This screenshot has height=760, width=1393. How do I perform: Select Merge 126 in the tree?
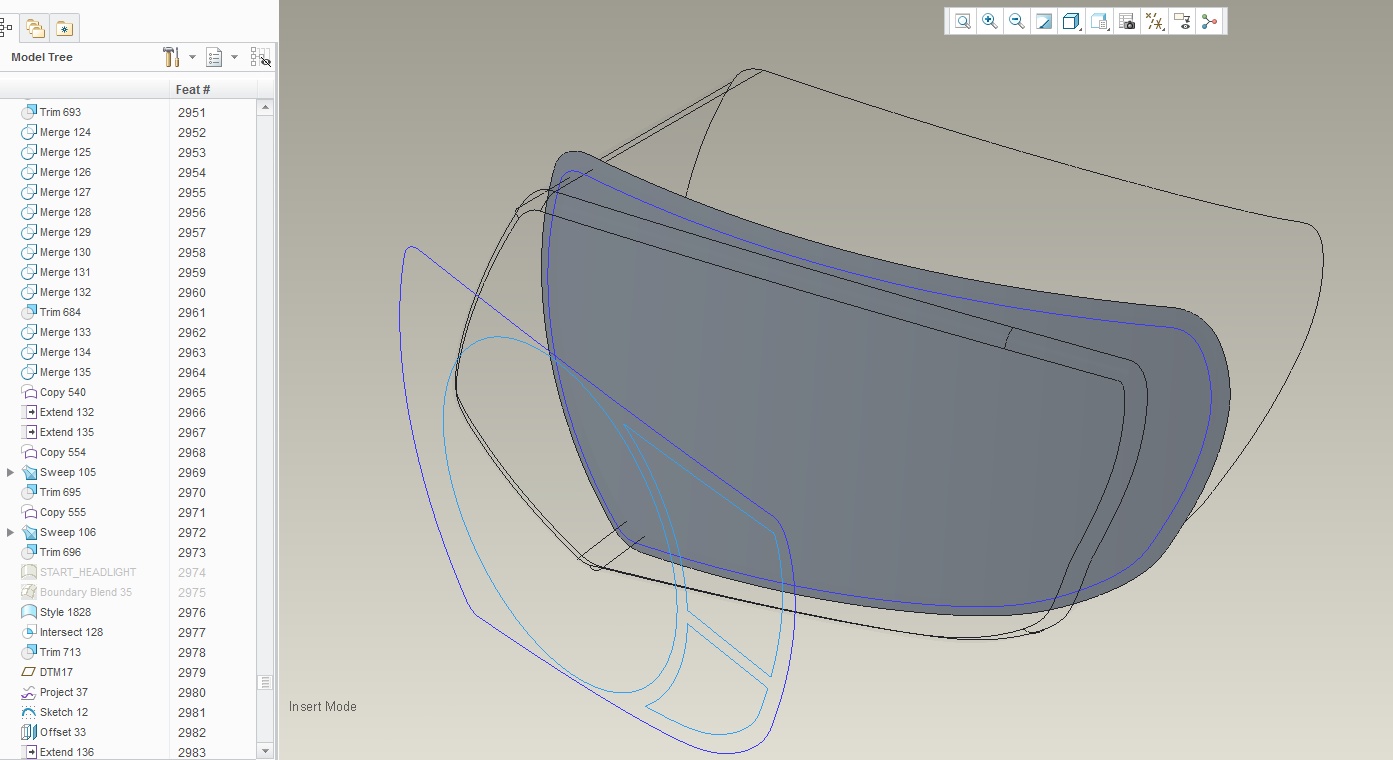[x=56, y=172]
